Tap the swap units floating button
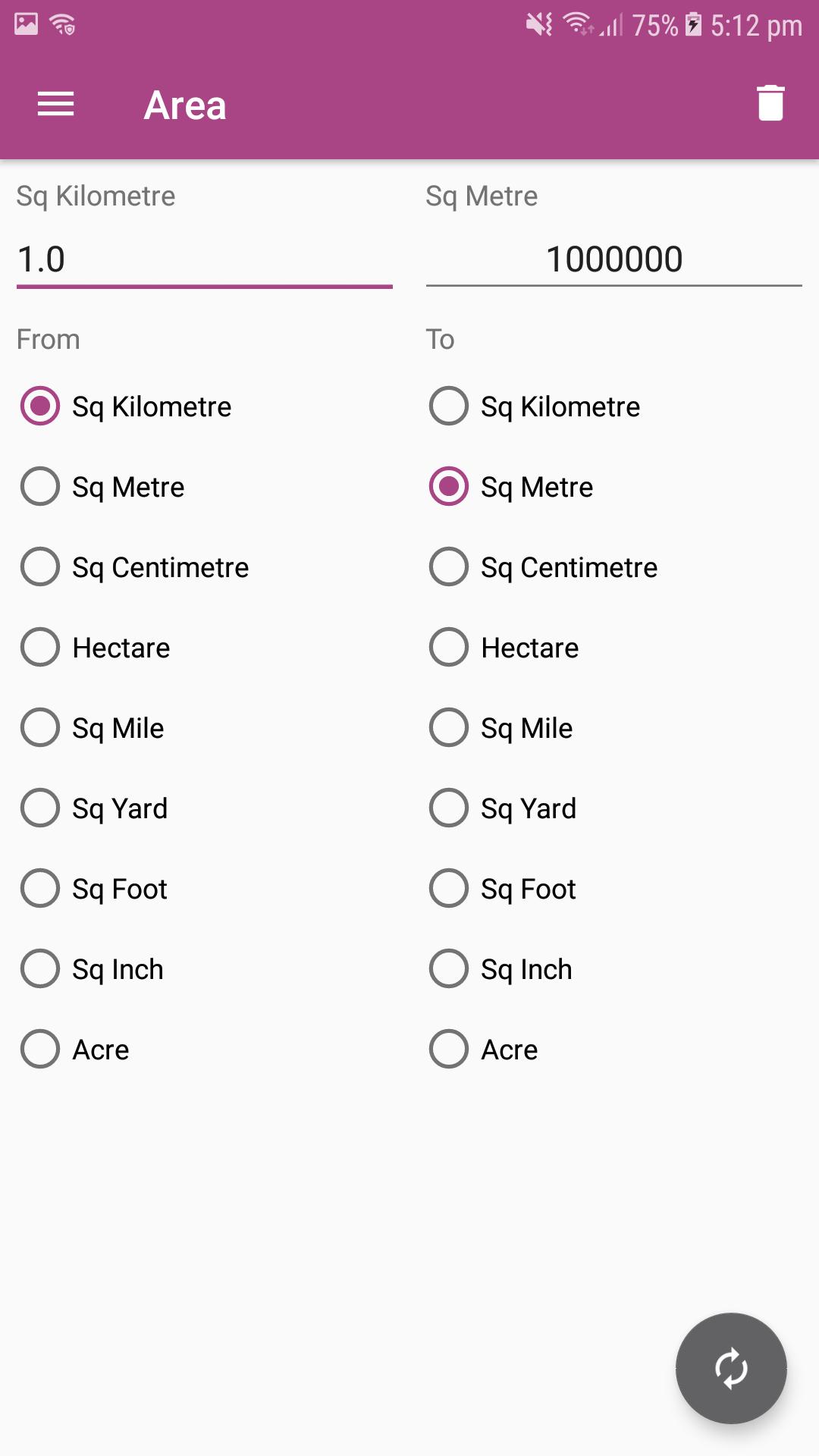 point(731,1368)
